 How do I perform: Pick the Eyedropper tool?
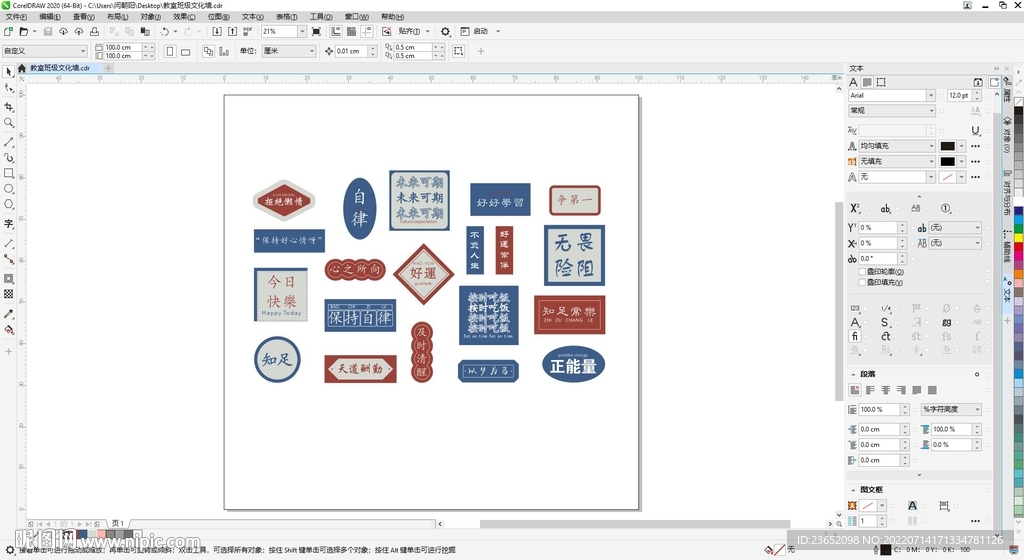click(8, 314)
